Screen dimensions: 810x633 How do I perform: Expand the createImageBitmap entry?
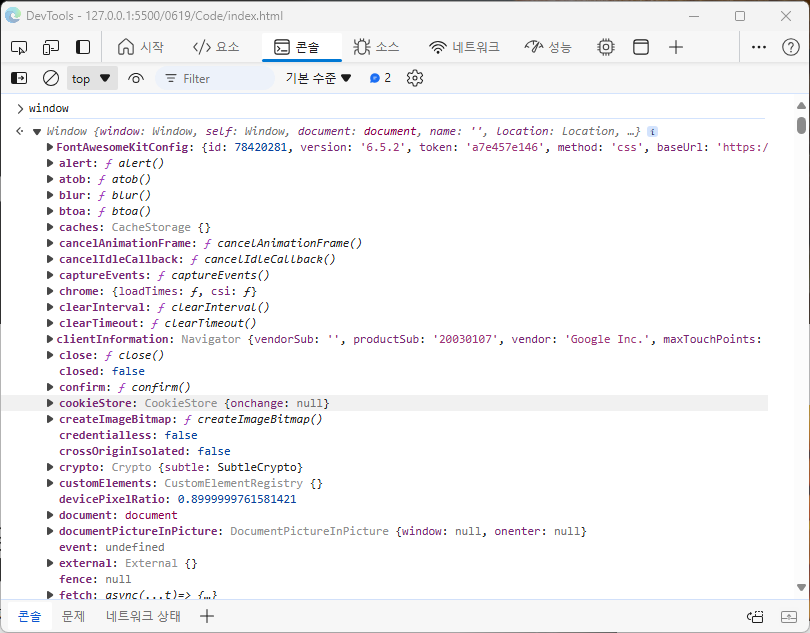(x=50, y=419)
